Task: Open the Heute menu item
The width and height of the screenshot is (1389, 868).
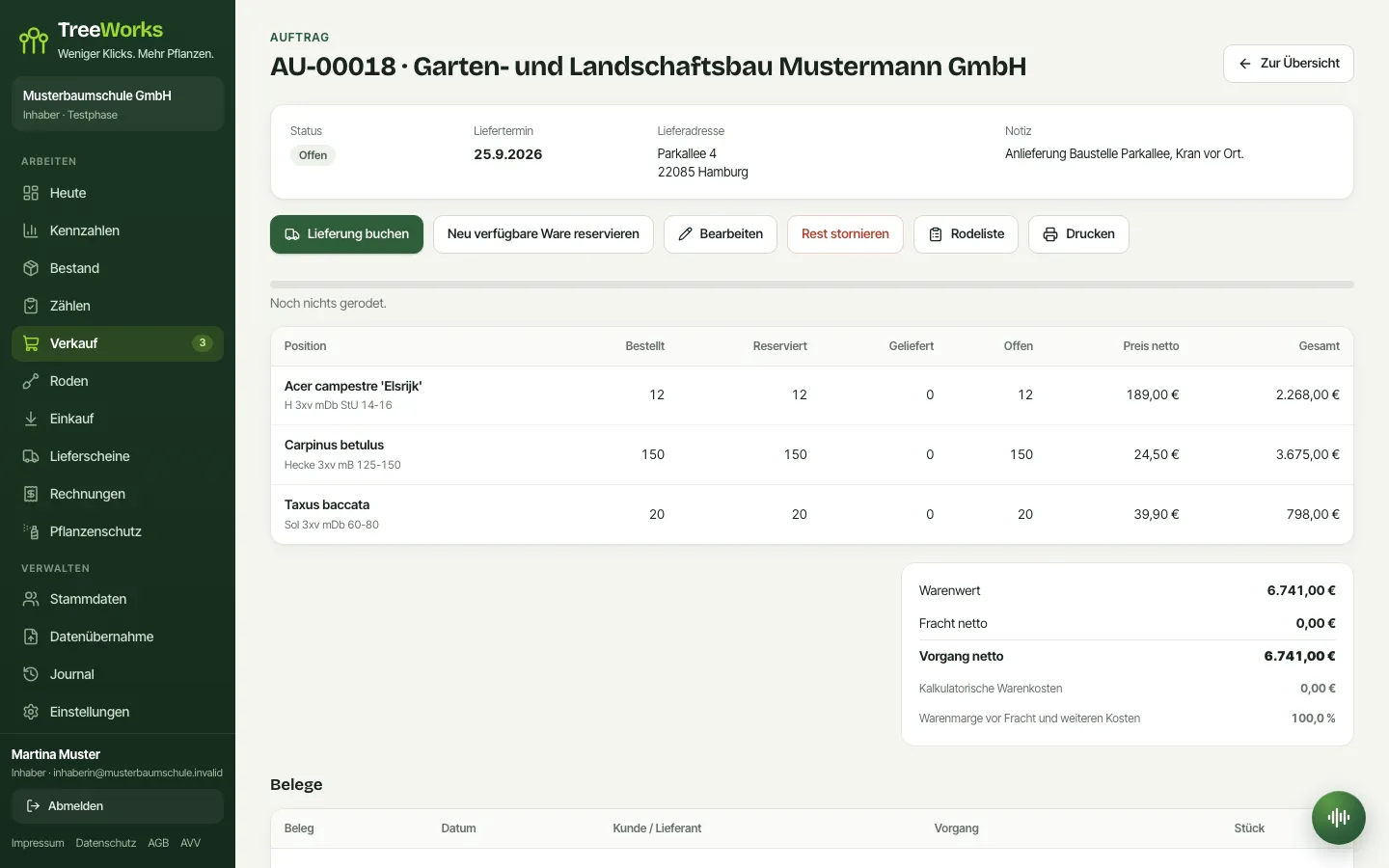Action: [118, 193]
